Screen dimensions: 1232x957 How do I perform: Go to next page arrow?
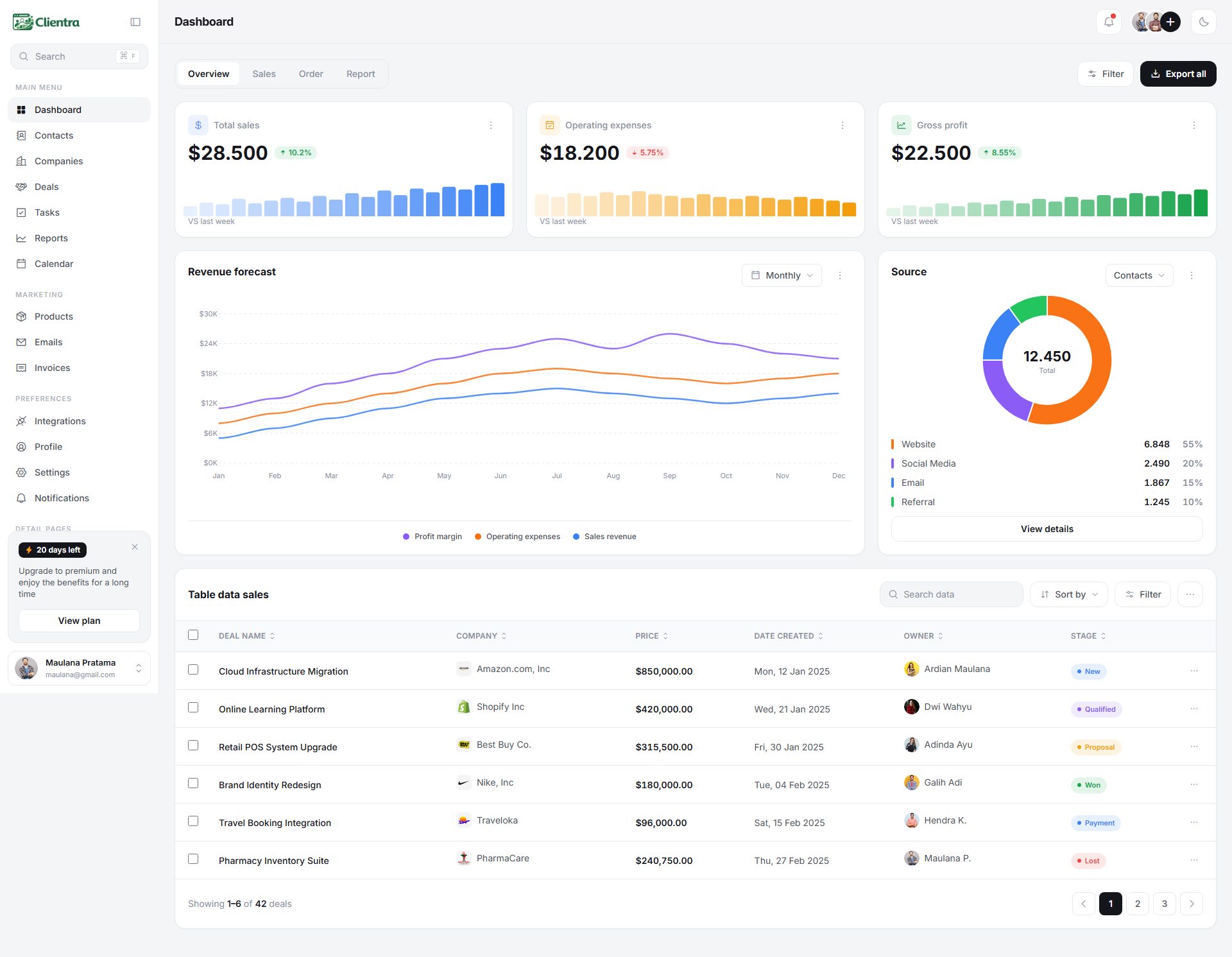coord(1192,904)
